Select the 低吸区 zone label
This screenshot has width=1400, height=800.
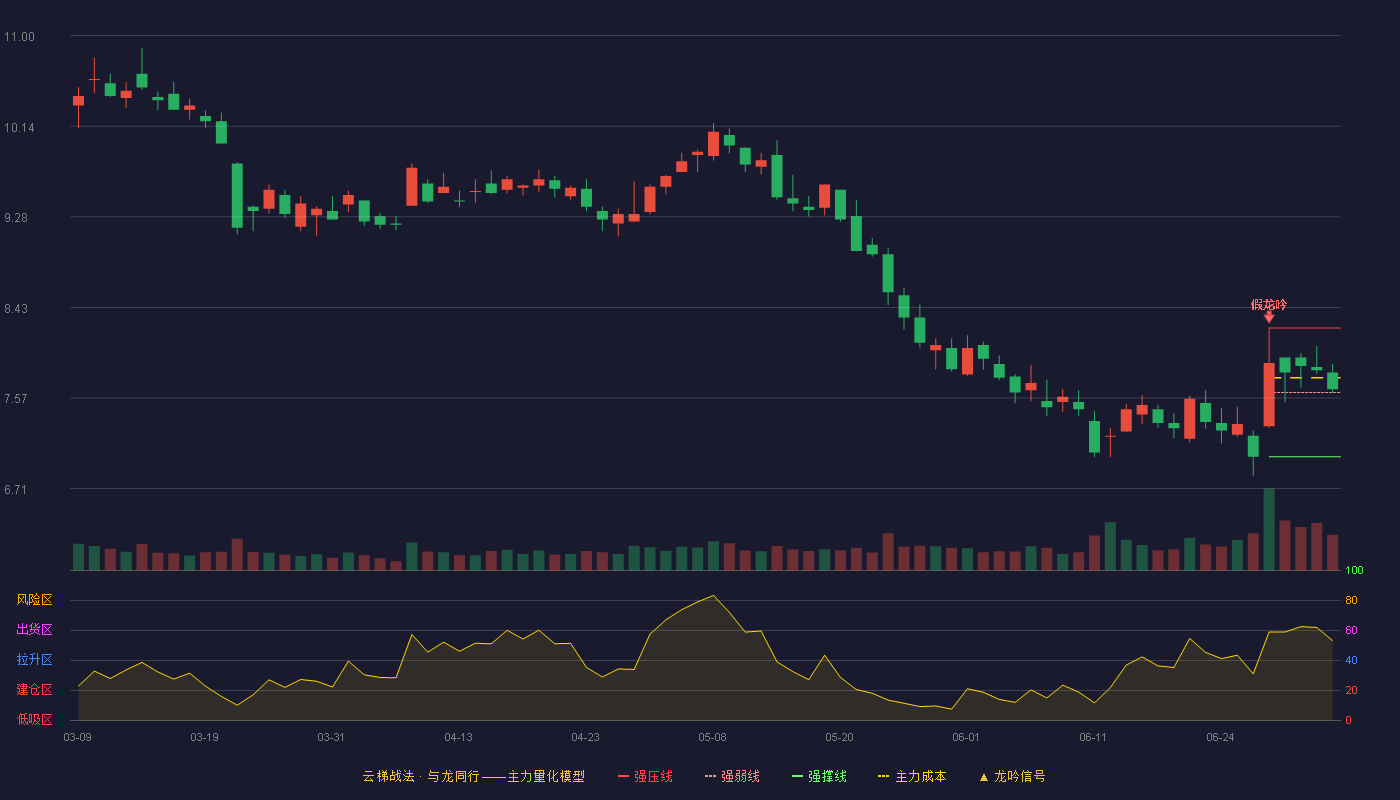[x=34, y=719]
